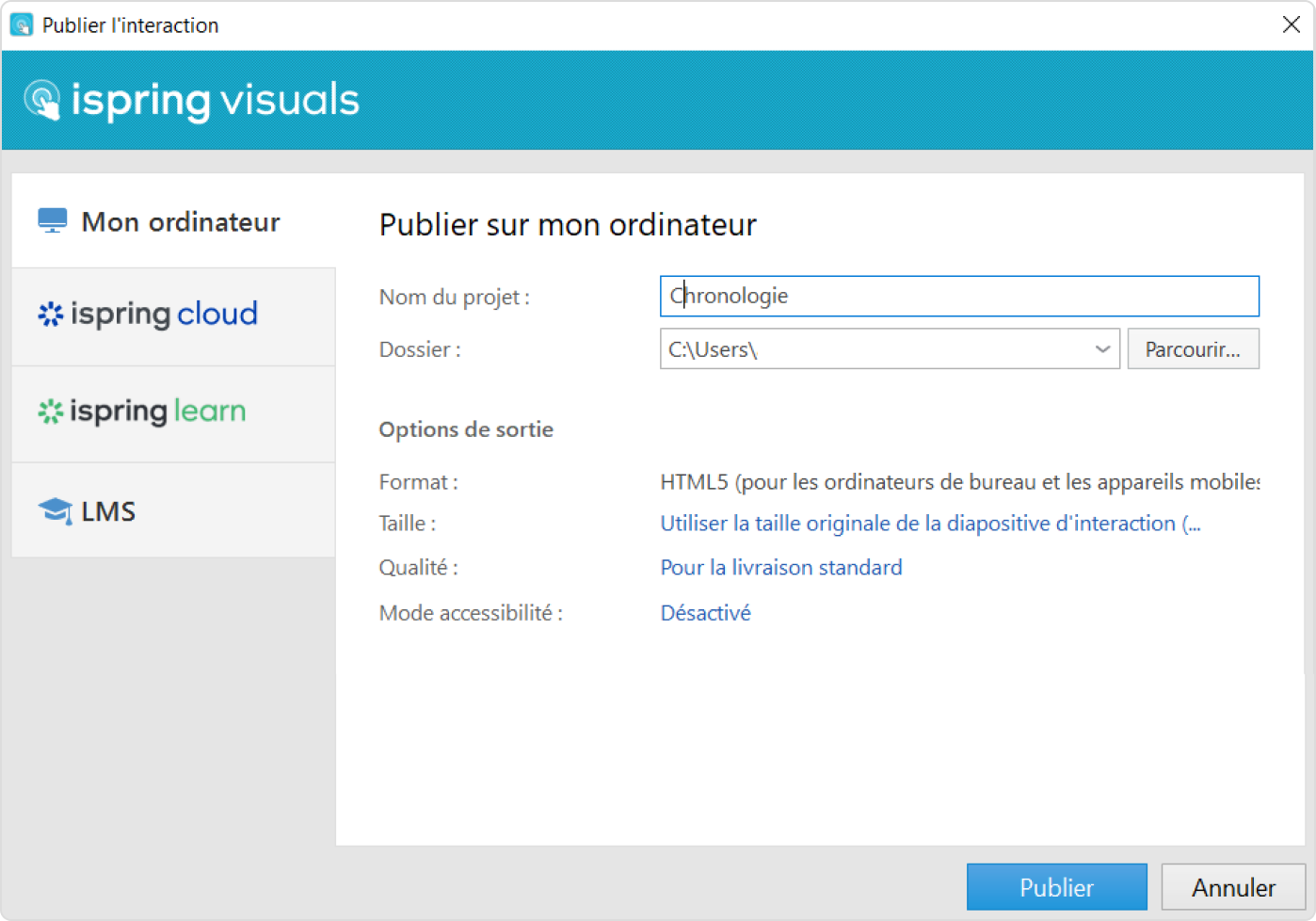Click the Publier button
The height and width of the screenshot is (921, 1316).
click(x=1056, y=887)
